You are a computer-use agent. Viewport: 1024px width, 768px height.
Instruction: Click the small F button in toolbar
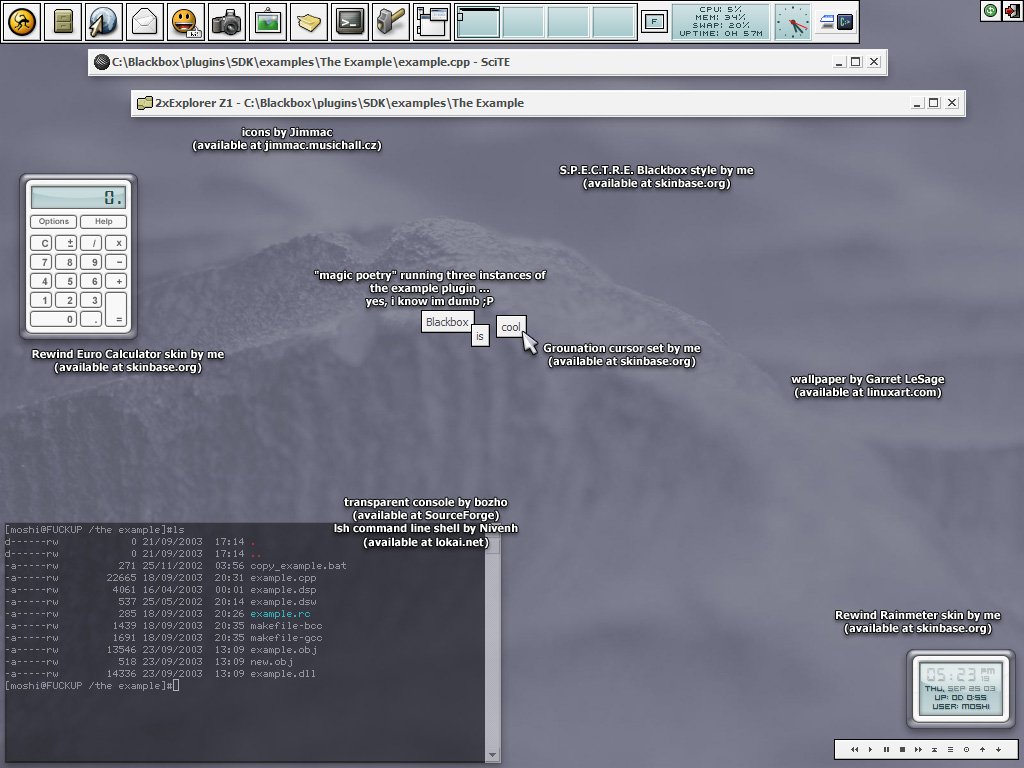coord(654,22)
